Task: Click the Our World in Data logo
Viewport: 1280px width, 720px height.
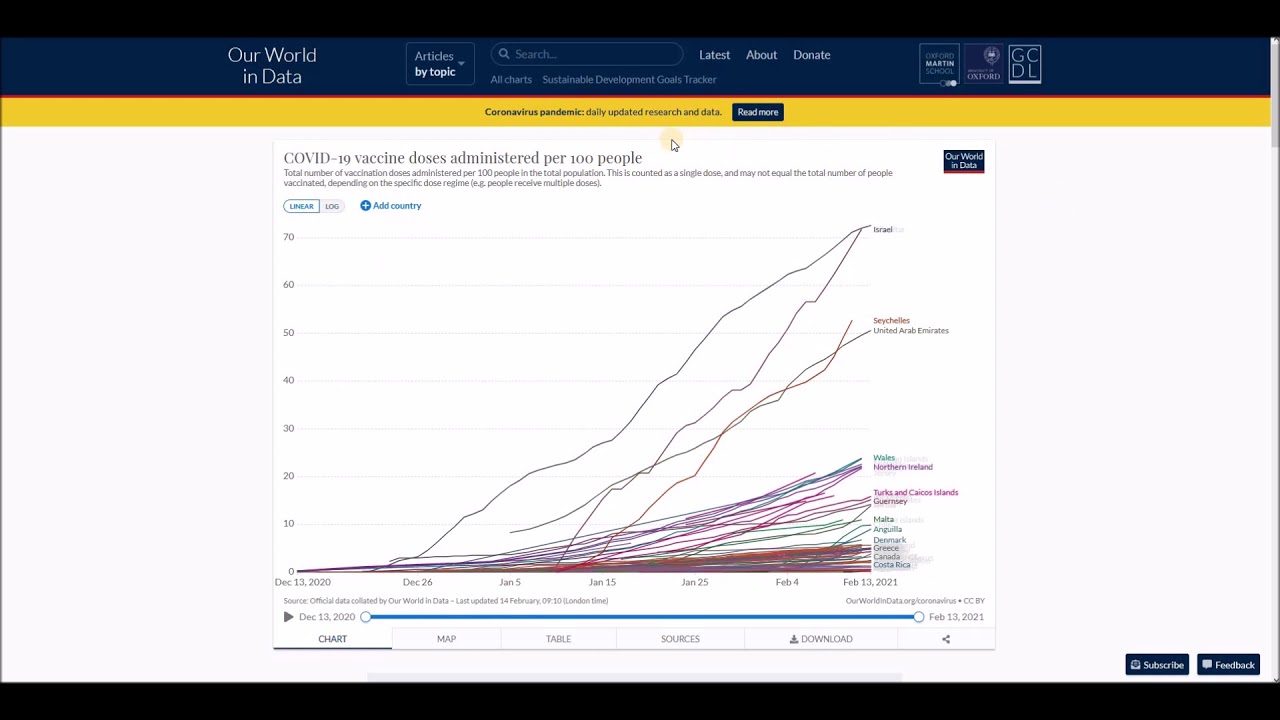Action: (272, 66)
